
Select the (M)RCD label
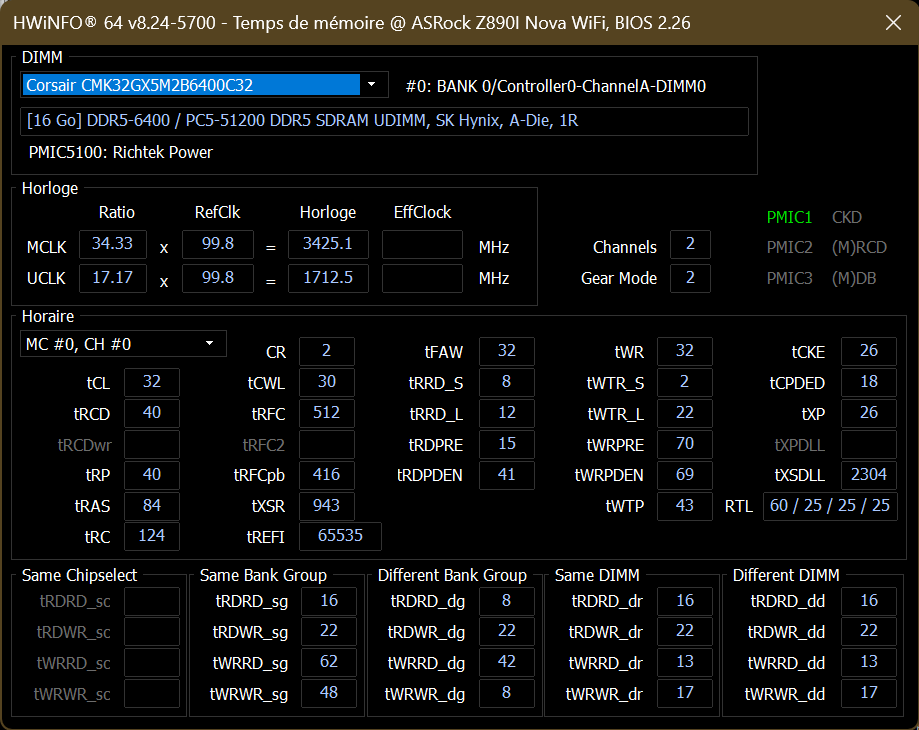(x=859, y=247)
